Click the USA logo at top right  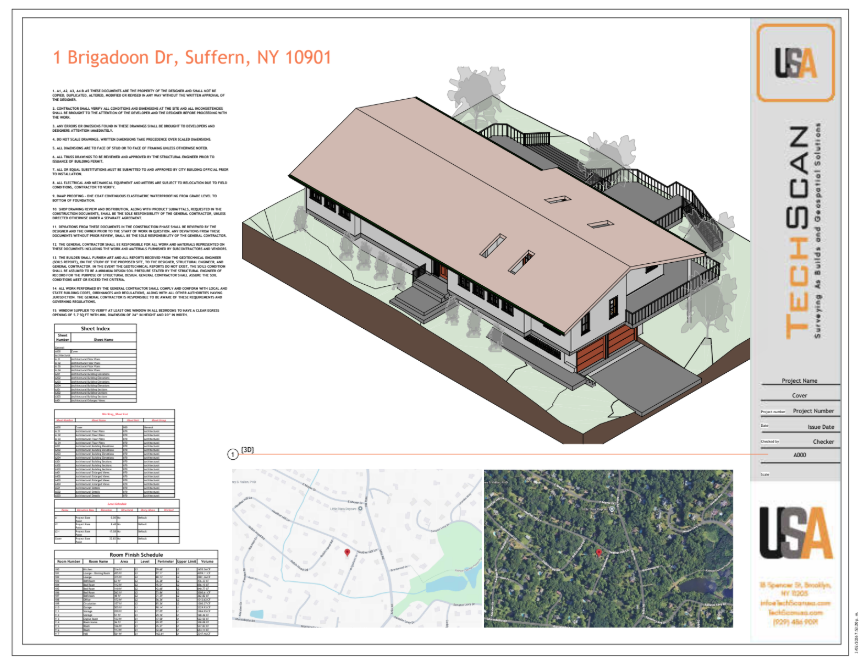(795, 63)
